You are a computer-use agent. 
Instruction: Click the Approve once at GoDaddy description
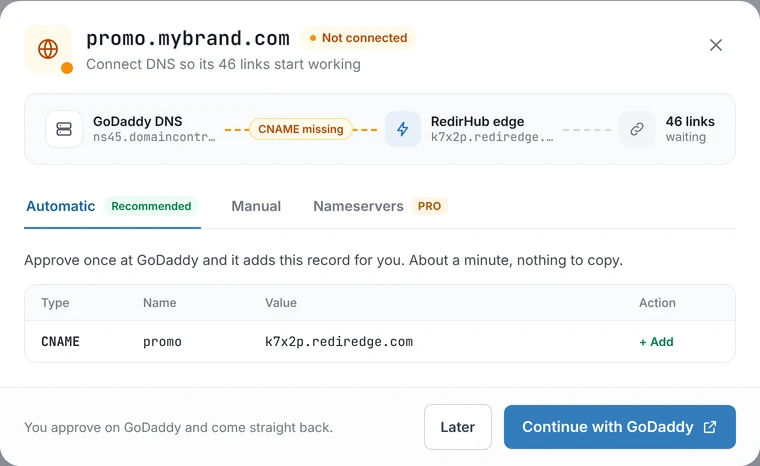coord(323,260)
